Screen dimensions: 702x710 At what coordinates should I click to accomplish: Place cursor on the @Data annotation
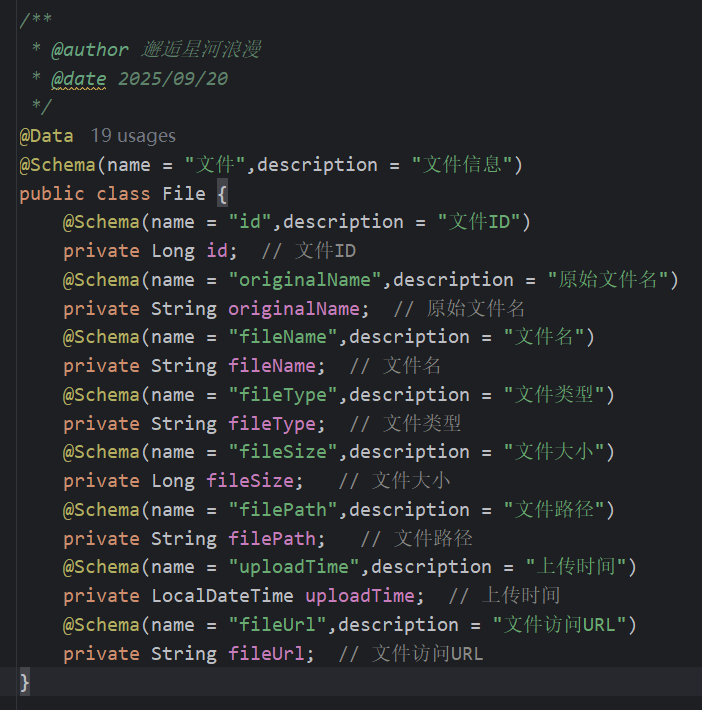tap(46, 136)
